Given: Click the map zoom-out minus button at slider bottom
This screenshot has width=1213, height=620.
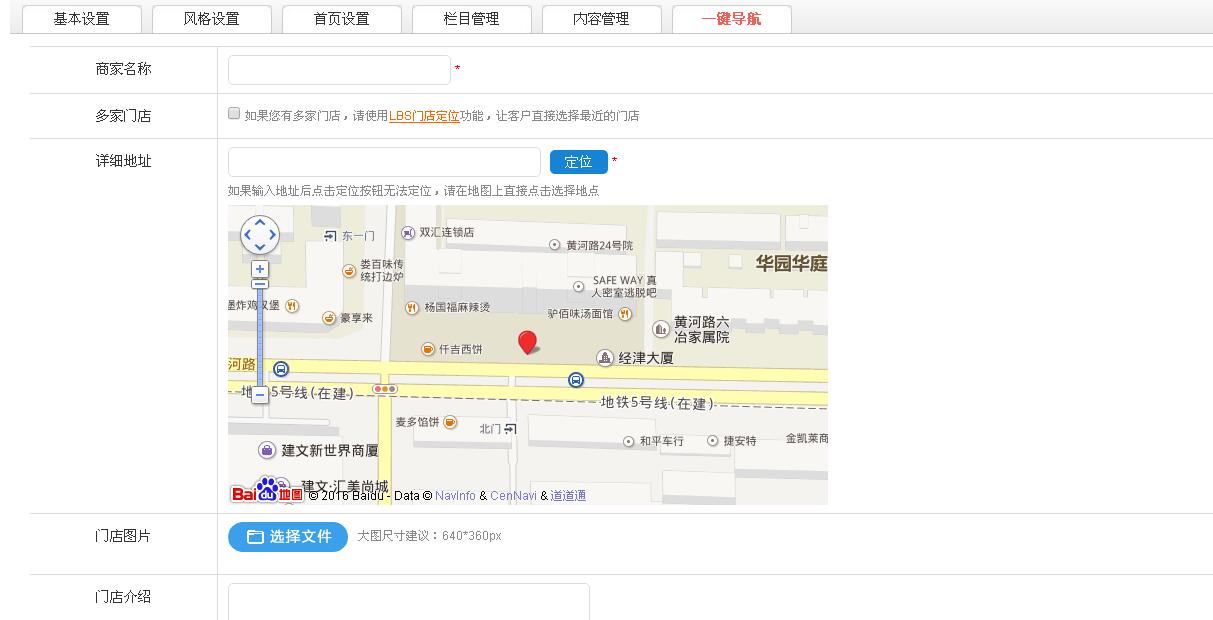Looking at the screenshot, I should pyautogui.click(x=260, y=395).
